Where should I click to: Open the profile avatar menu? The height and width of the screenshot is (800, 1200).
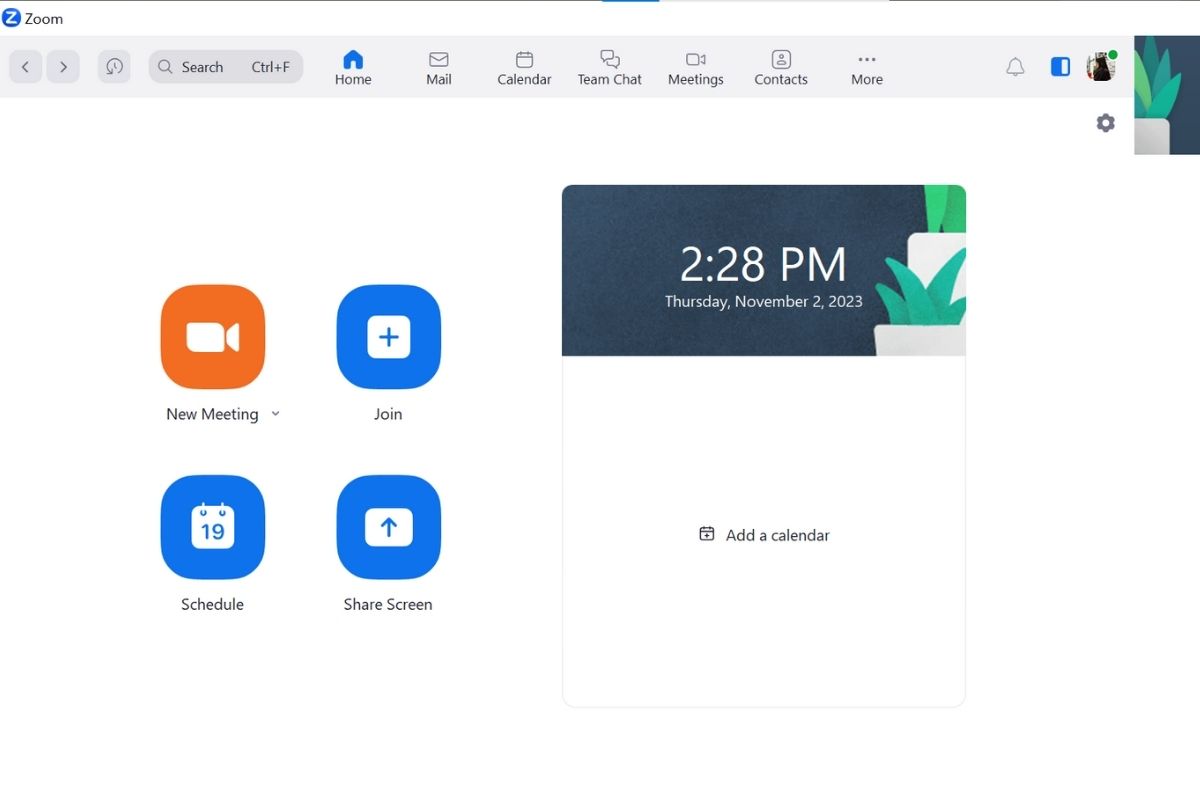pos(1101,67)
